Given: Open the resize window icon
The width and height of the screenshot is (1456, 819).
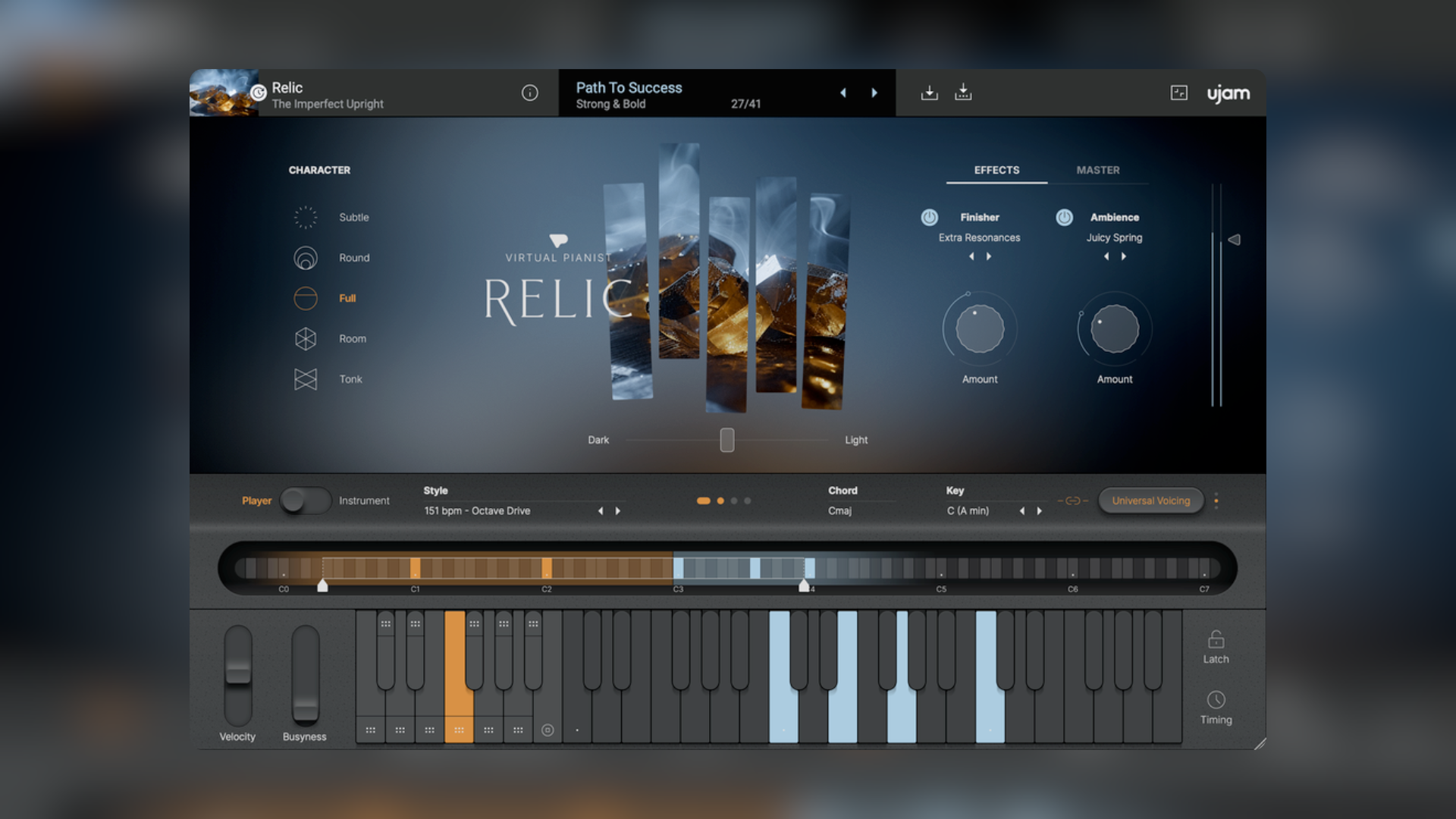Looking at the screenshot, I should (1180, 92).
